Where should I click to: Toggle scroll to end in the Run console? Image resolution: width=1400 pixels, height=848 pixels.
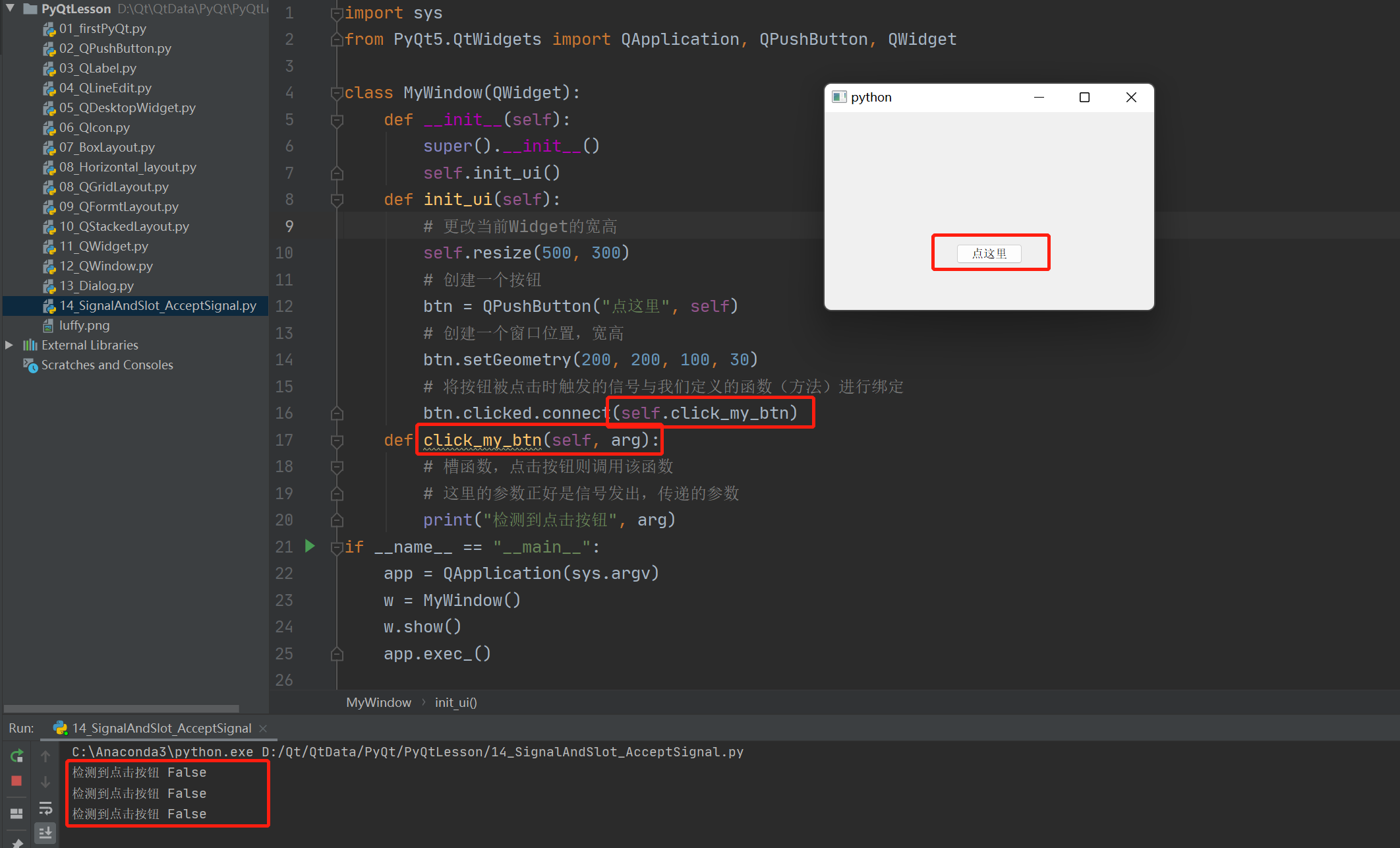(x=45, y=833)
